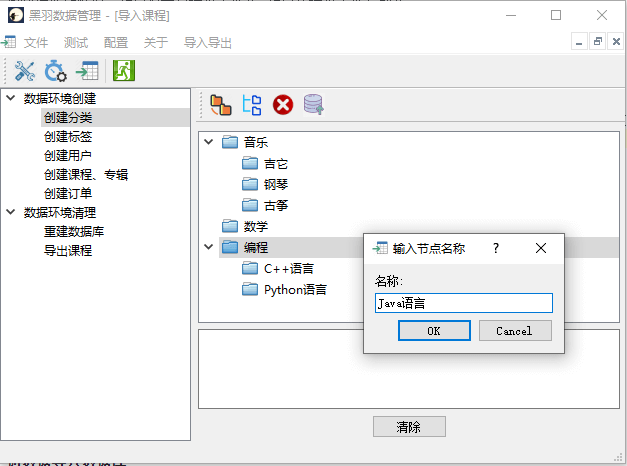The height and width of the screenshot is (466, 627).
Task: Click the 古筝 folder icon
Action: [250, 205]
